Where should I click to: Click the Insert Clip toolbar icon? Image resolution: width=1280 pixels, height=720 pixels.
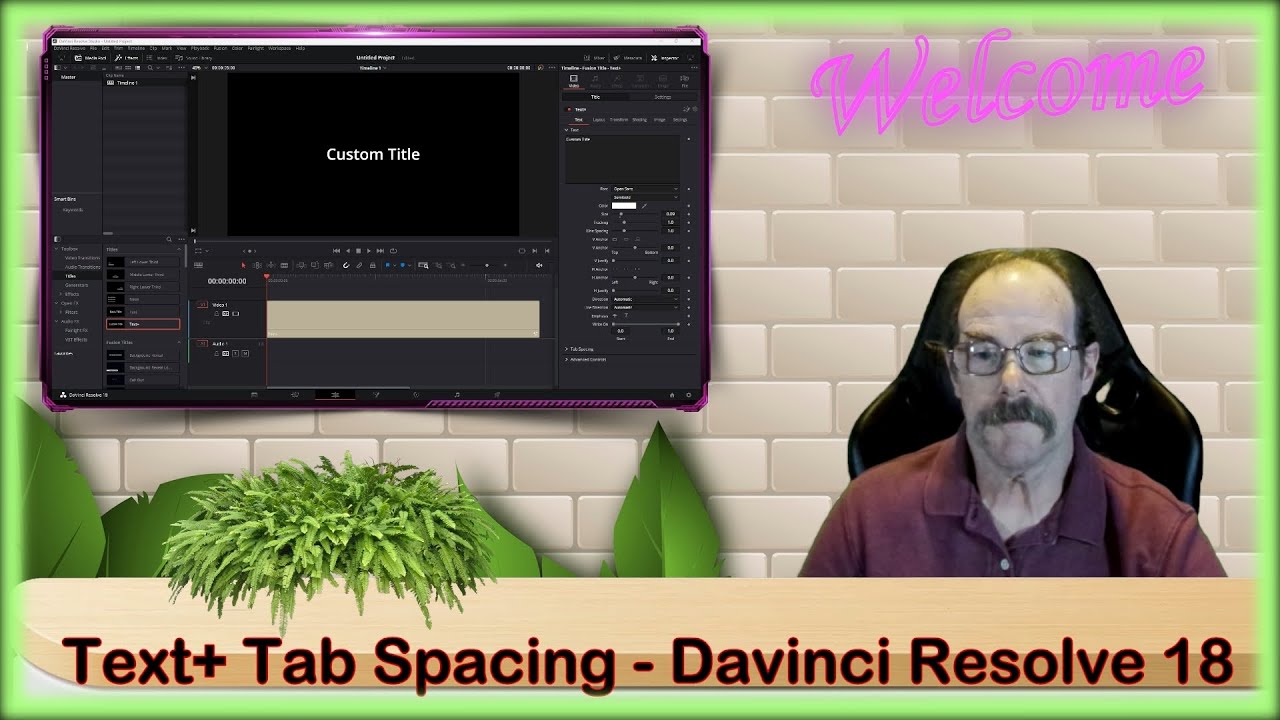[301, 265]
